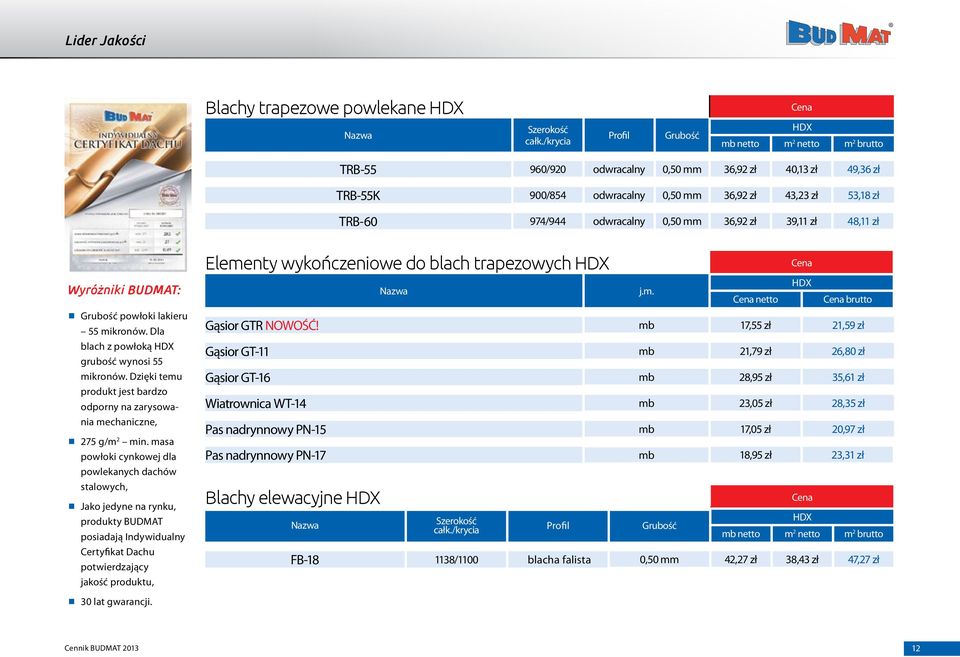This screenshot has width=960, height=657.
Task: Select gross price 21,59 zł
Action: pos(848,326)
